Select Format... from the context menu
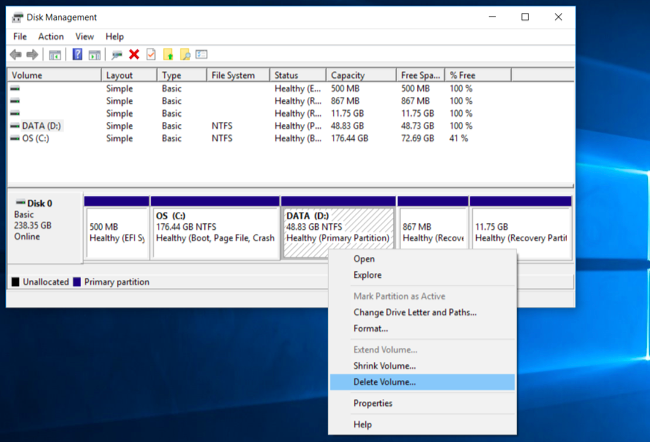Image resolution: width=650 pixels, height=442 pixels. pos(370,328)
